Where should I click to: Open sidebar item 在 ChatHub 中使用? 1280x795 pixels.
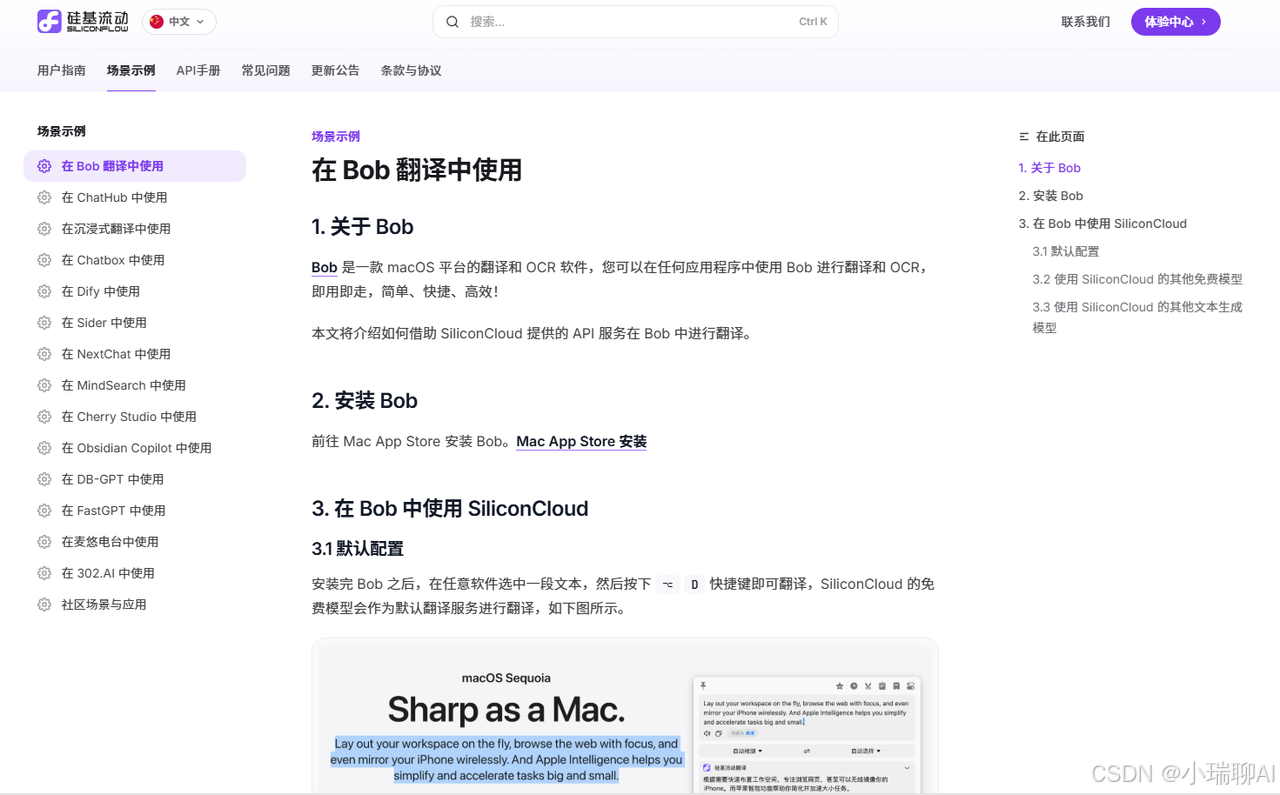pos(135,198)
